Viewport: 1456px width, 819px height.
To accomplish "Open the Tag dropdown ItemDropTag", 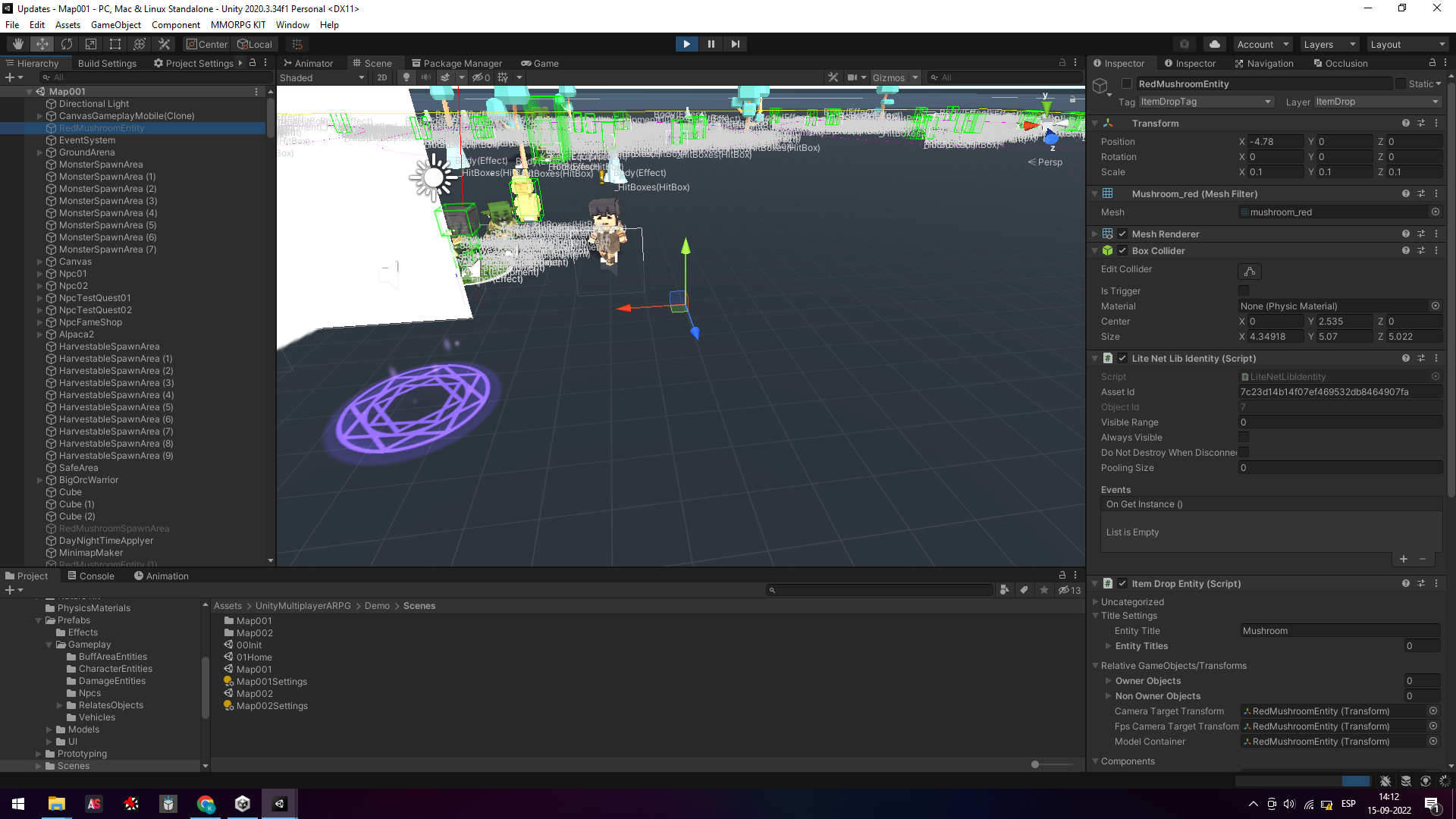I will pos(1206,102).
